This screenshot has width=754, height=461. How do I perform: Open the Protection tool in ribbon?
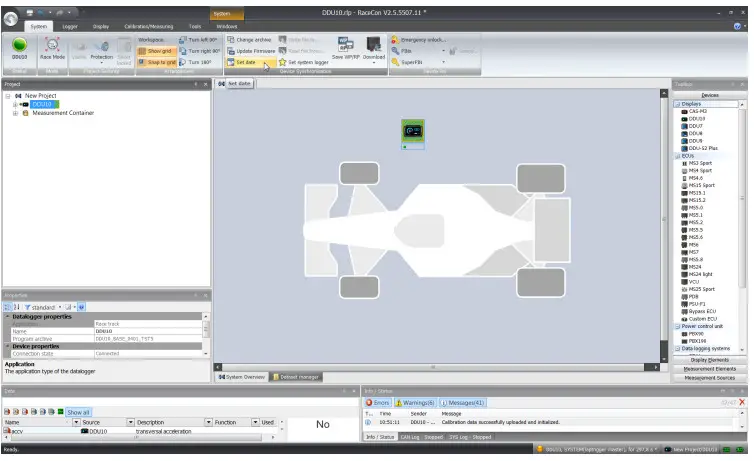pos(101,50)
